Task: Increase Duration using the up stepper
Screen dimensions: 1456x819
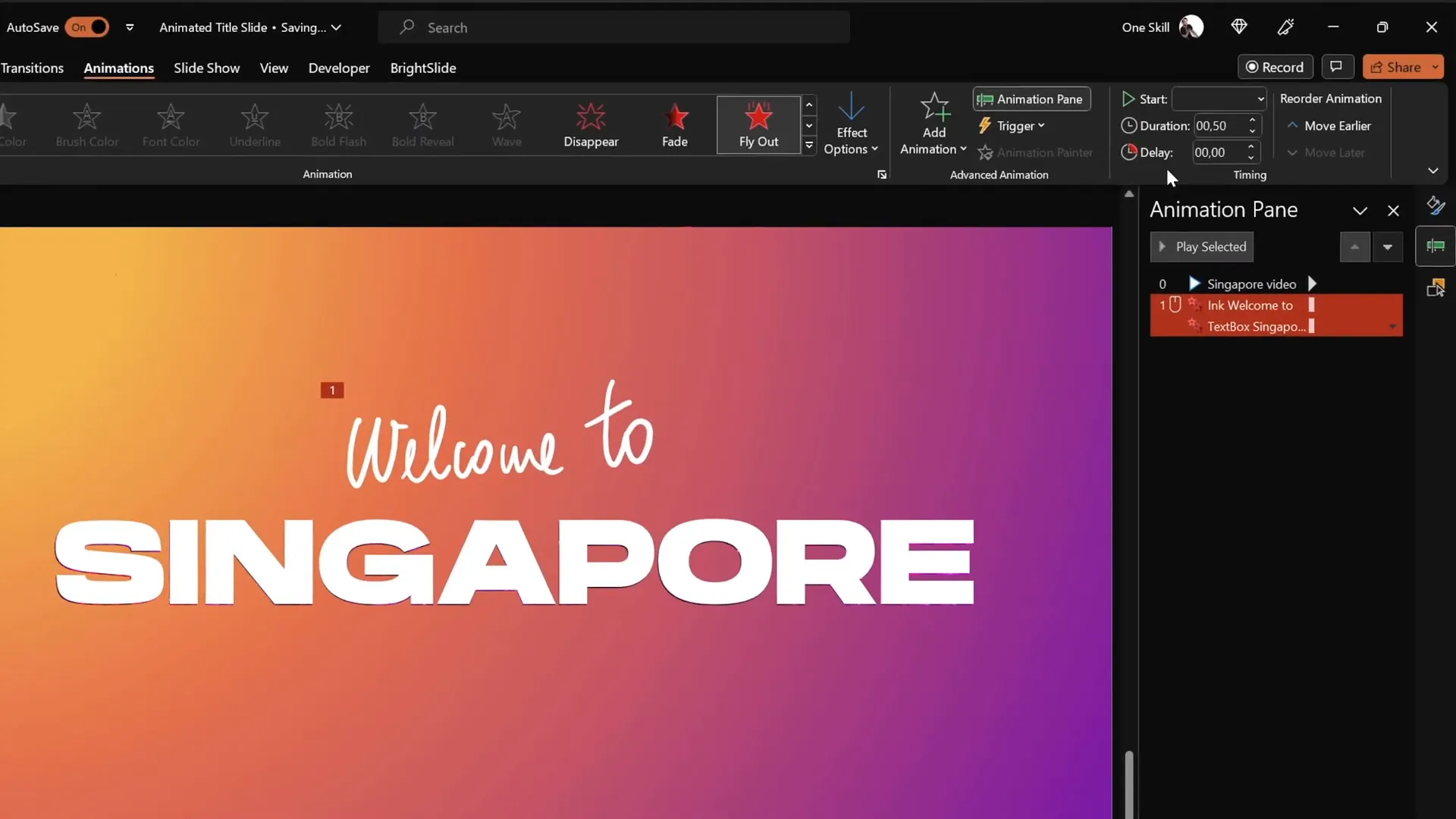Action: (1253, 121)
